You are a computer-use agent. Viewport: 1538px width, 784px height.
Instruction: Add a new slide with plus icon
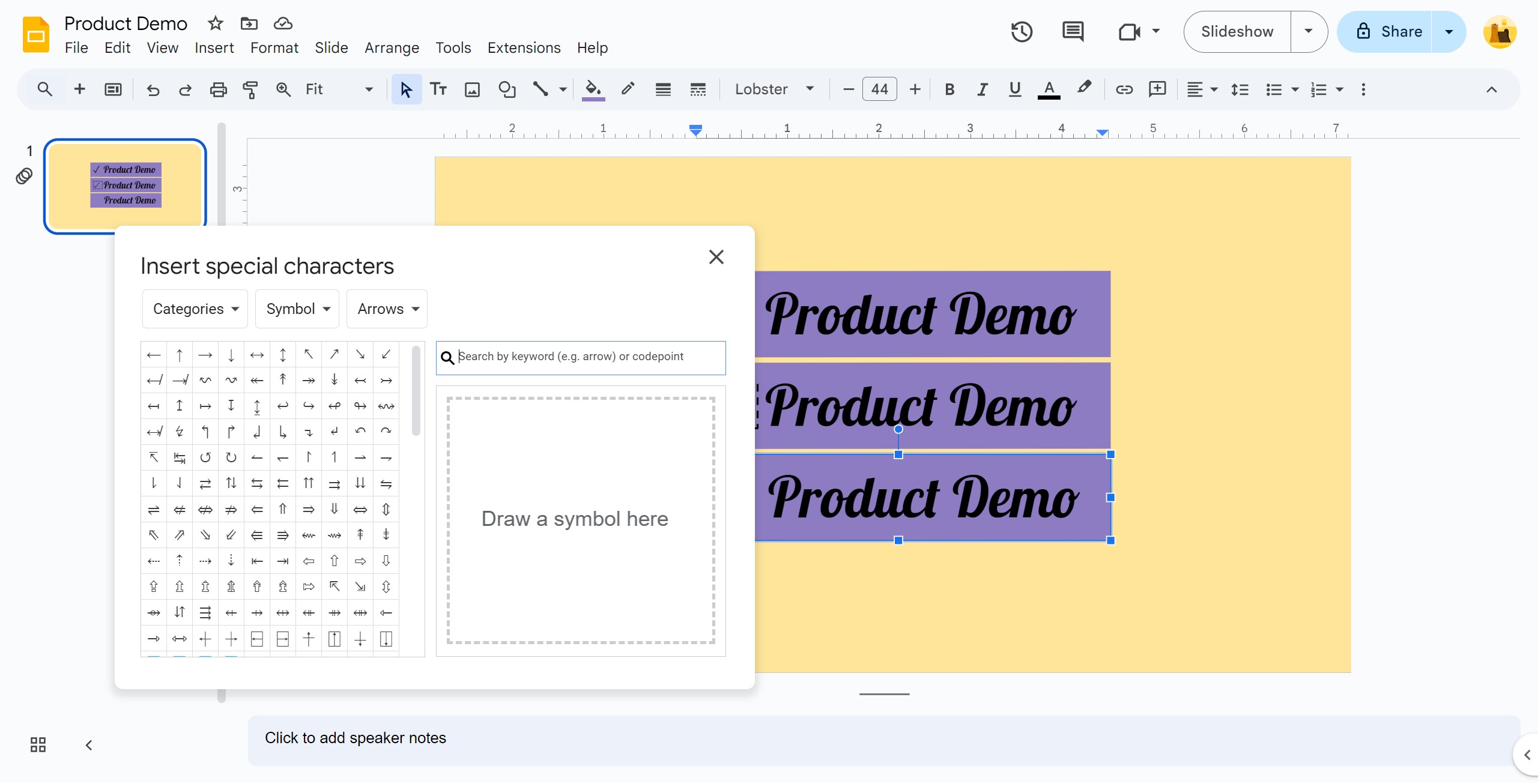click(x=79, y=89)
